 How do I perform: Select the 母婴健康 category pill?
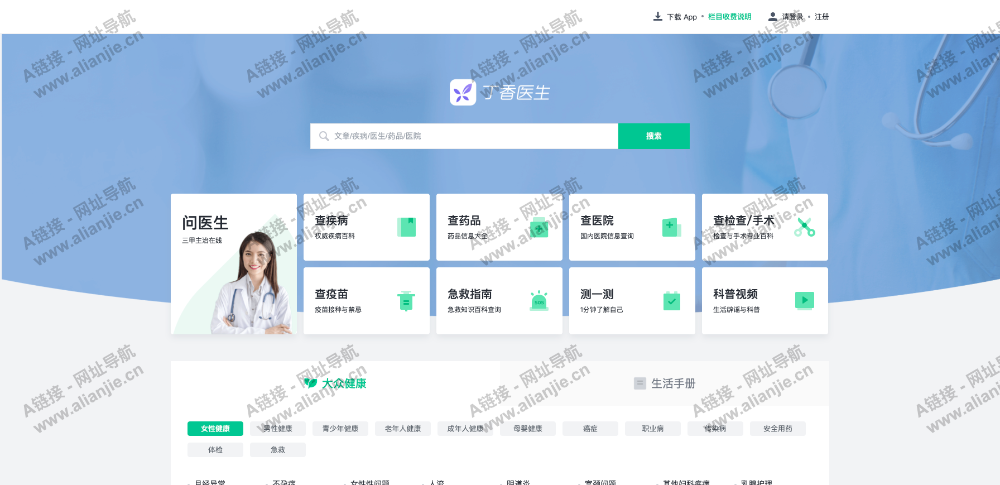point(527,429)
